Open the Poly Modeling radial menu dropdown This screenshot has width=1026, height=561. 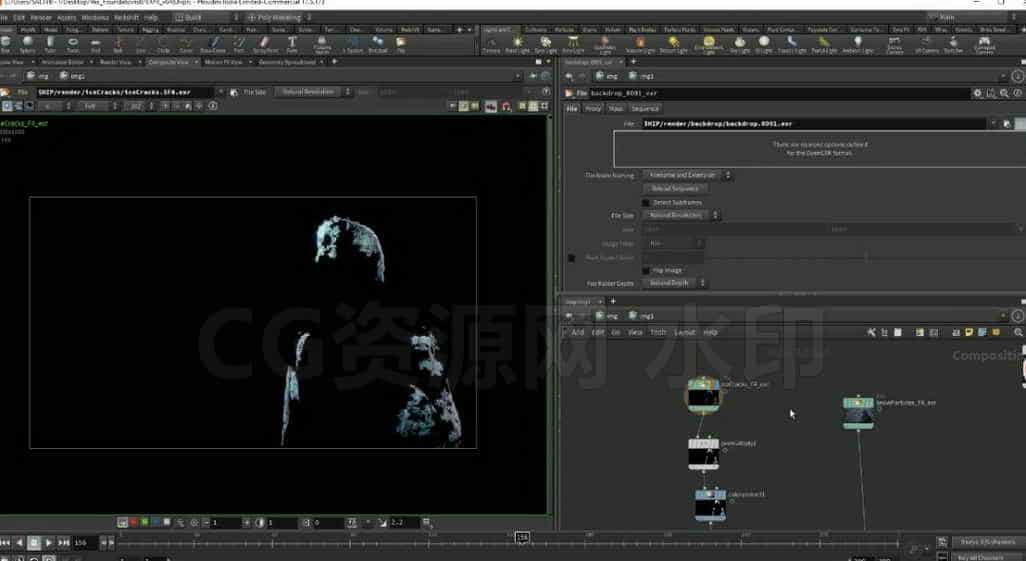(x=280, y=17)
